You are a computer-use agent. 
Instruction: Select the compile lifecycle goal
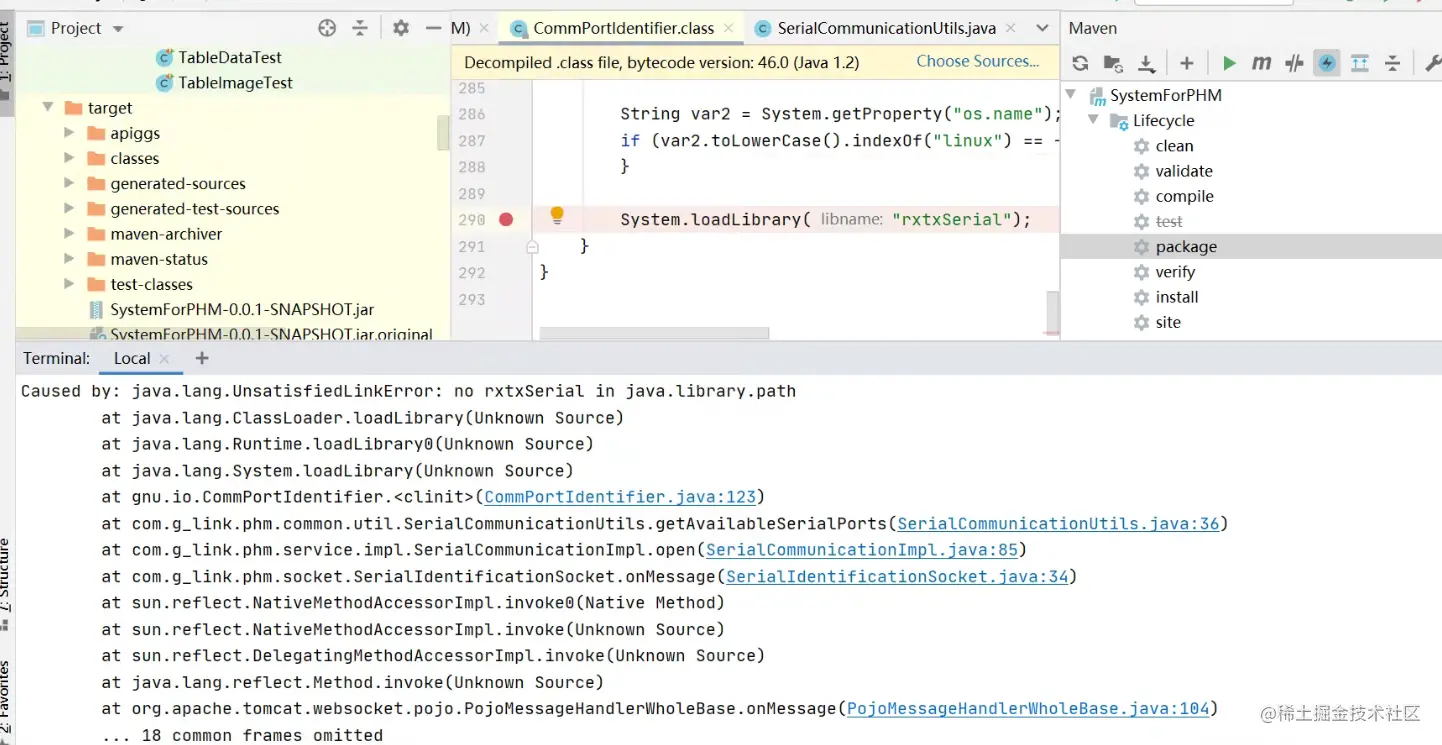(1184, 196)
